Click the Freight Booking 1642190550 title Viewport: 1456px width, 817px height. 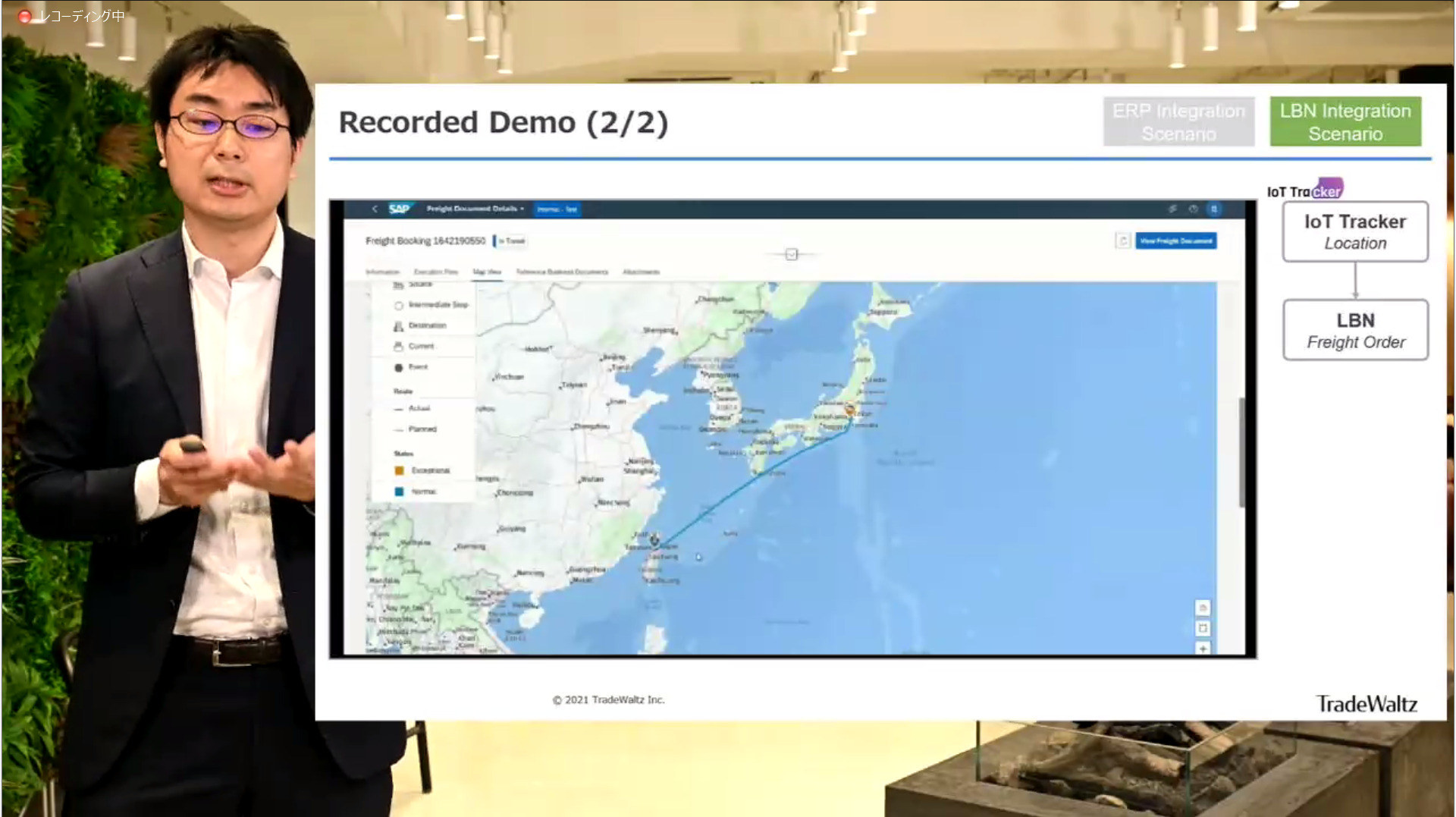425,241
